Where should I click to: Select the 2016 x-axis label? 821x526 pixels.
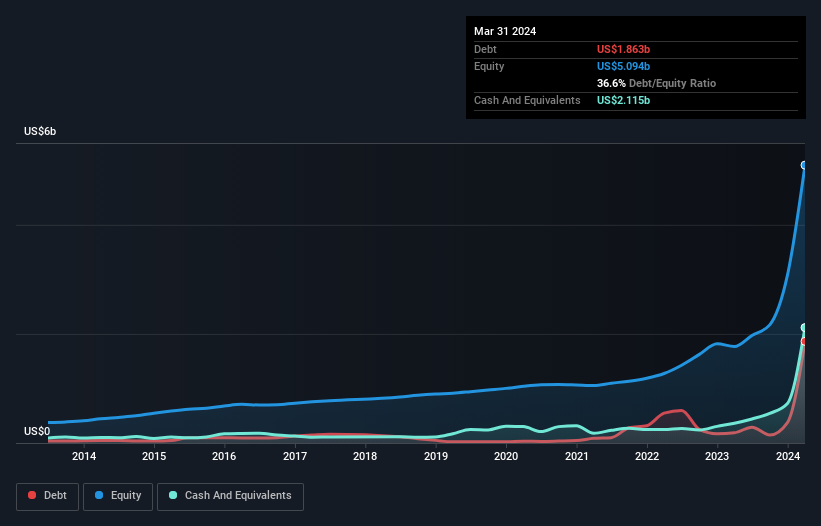224,456
